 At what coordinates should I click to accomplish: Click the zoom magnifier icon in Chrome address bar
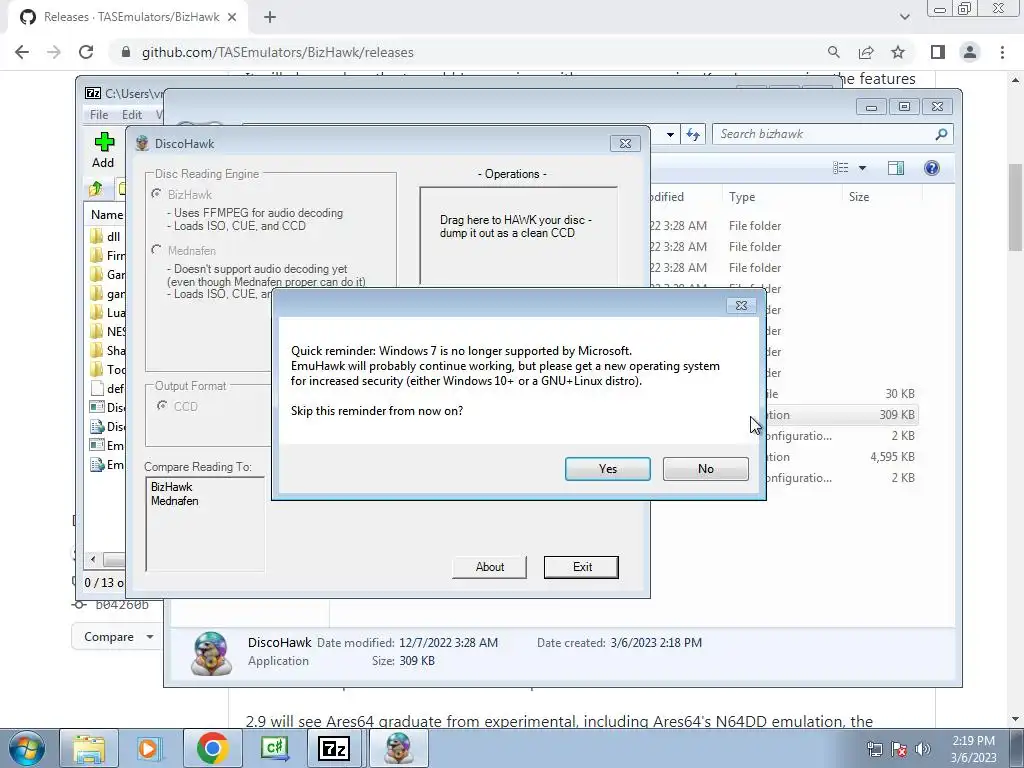[x=833, y=52]
